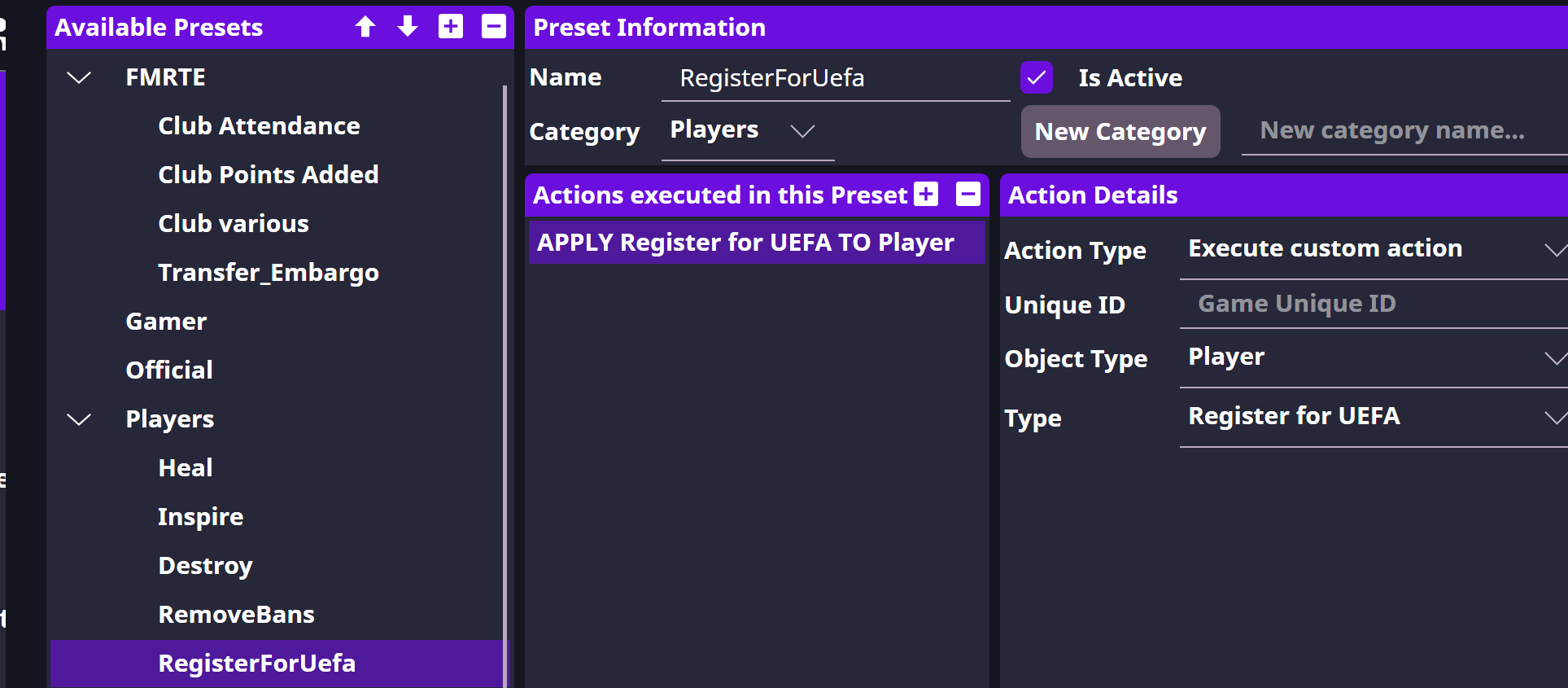Remove the selected action from preset
The height and width of the screenshot is (688, 1568).
(x=968, y=195)
